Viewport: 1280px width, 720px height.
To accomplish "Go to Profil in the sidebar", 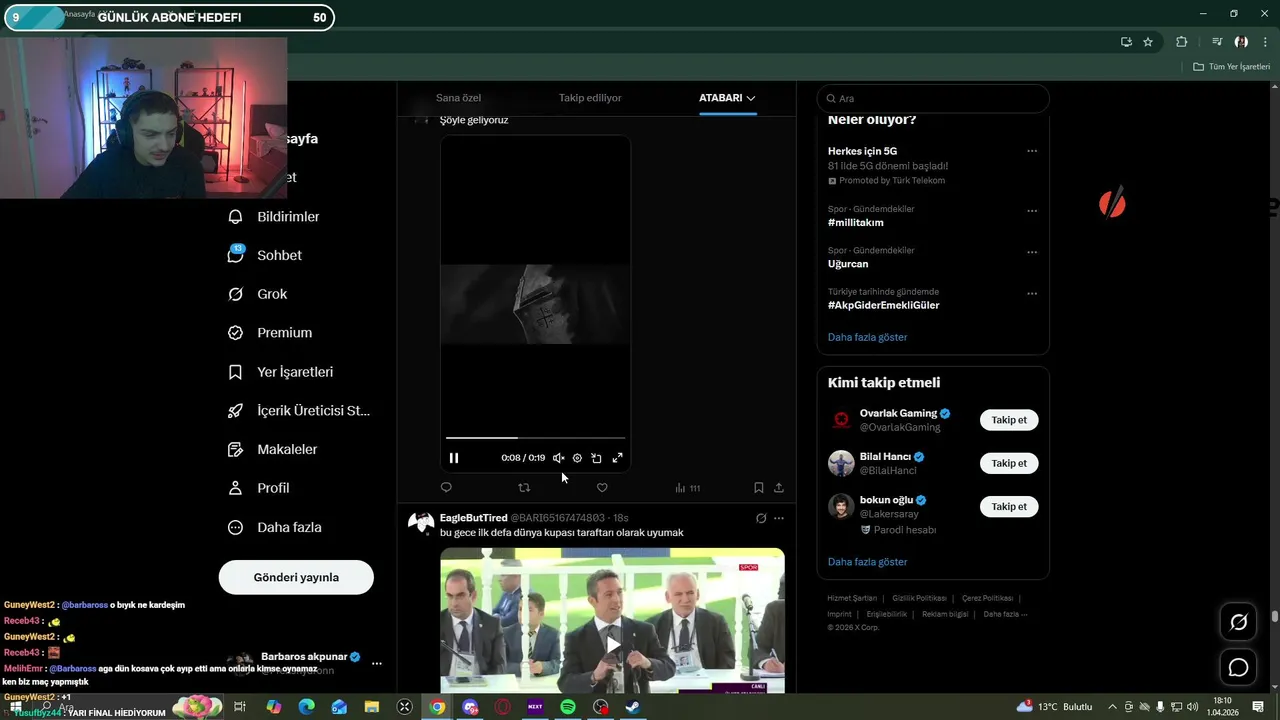I will [x=259, y=488].
